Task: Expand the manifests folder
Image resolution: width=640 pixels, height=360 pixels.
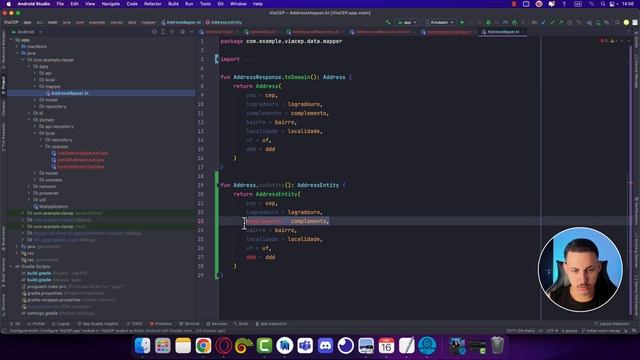Action: pos(17,47)
